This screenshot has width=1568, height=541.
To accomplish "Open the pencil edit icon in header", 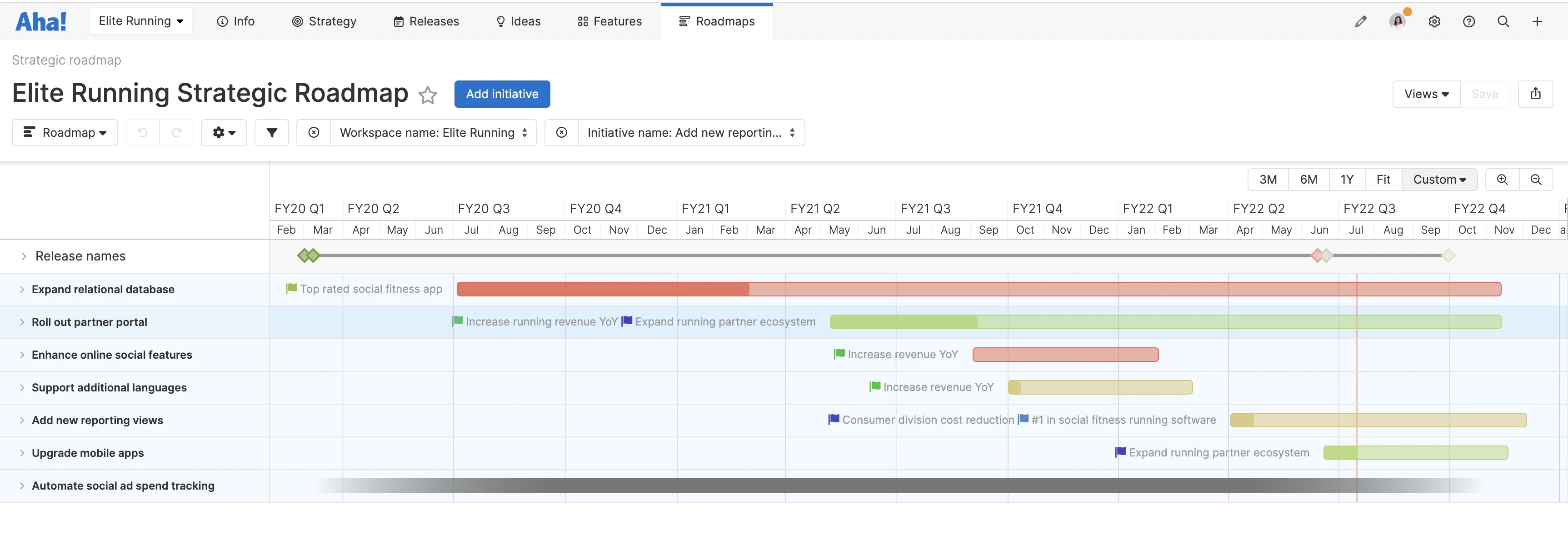I will [1360, 21].
